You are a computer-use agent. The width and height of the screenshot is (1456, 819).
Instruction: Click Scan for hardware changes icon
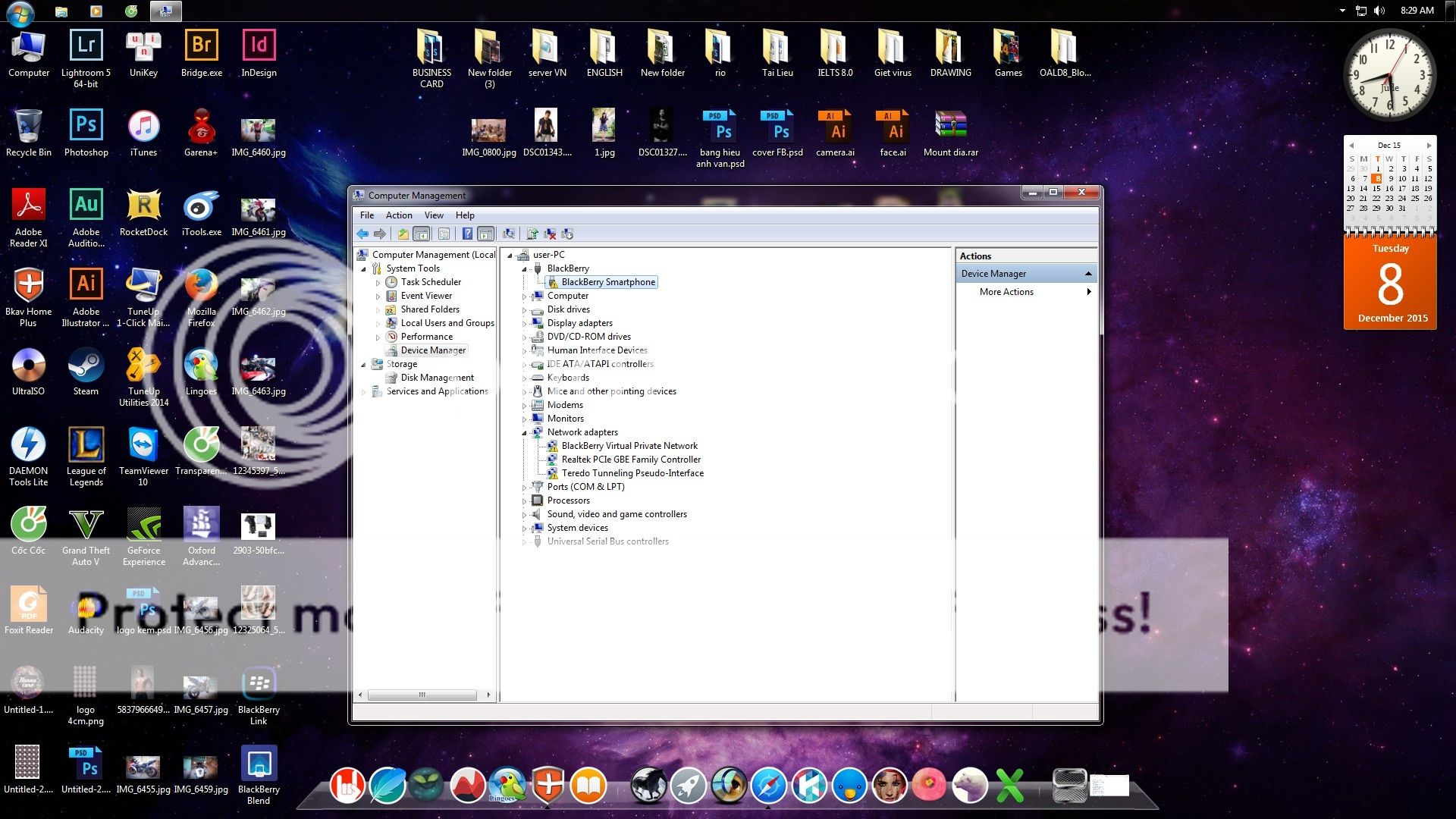509,234
